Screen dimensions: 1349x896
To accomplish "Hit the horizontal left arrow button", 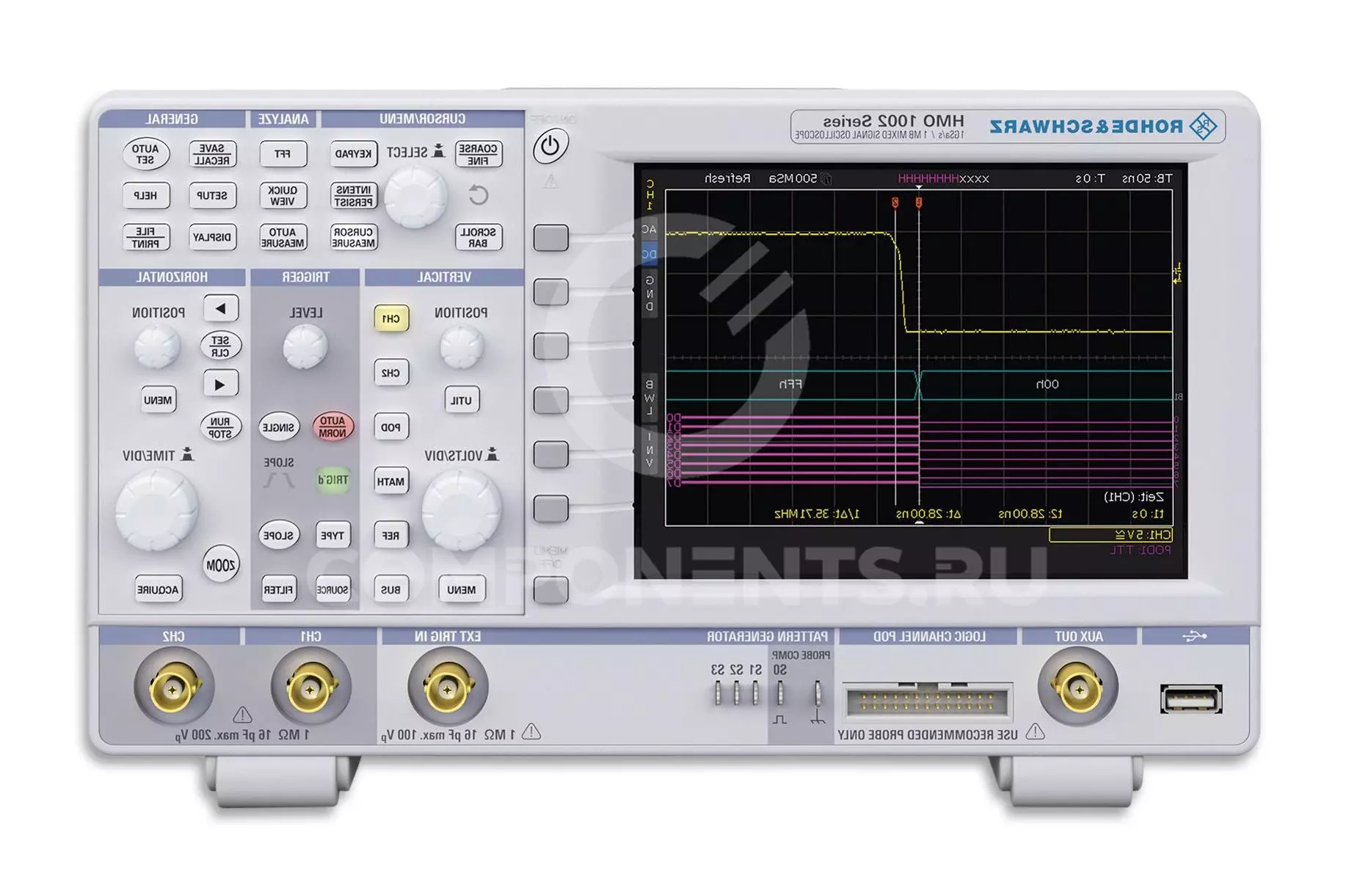I will tap(220, 309).
